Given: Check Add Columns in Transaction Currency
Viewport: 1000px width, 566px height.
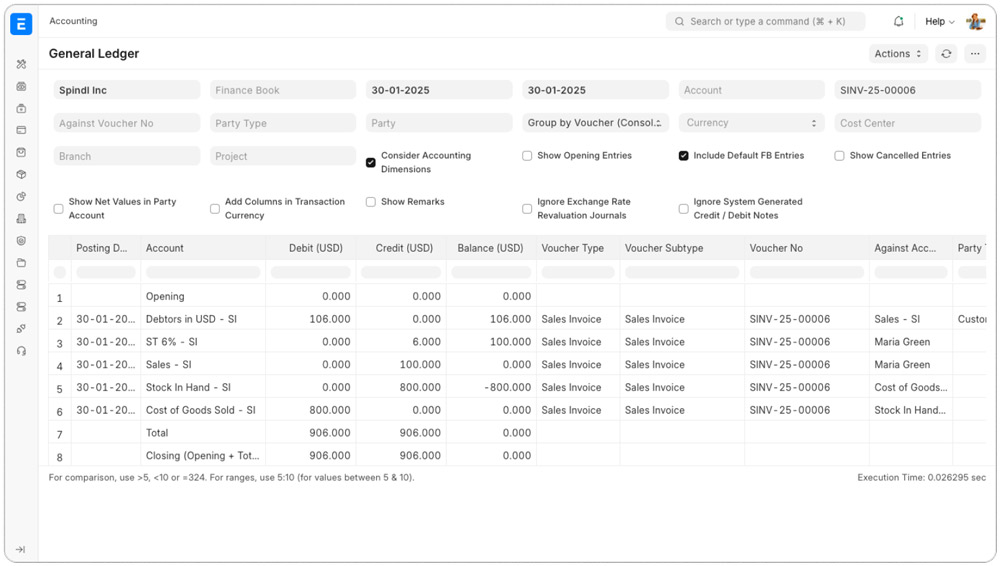Looking at the screenshot, I should pos(215,209).
